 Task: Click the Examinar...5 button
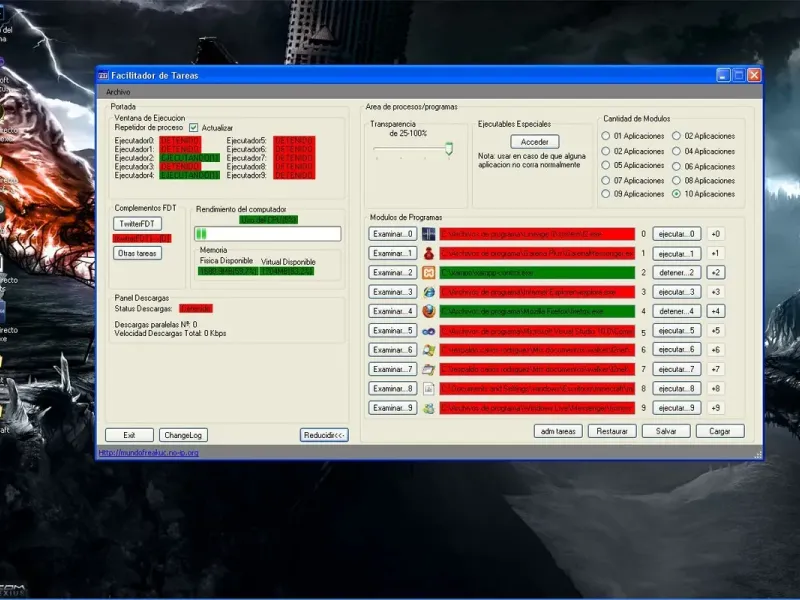392,331
